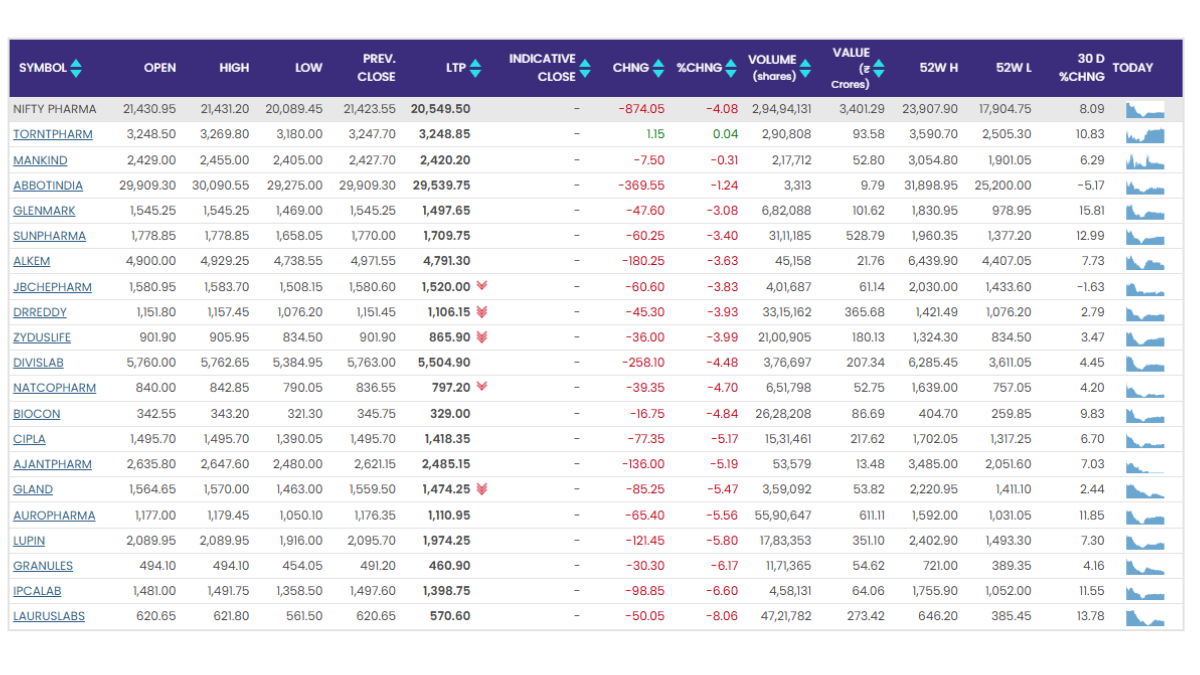Click red arrow icon beside NATCOPHARM LTP

pyautogui.click(x=483, y=387)
